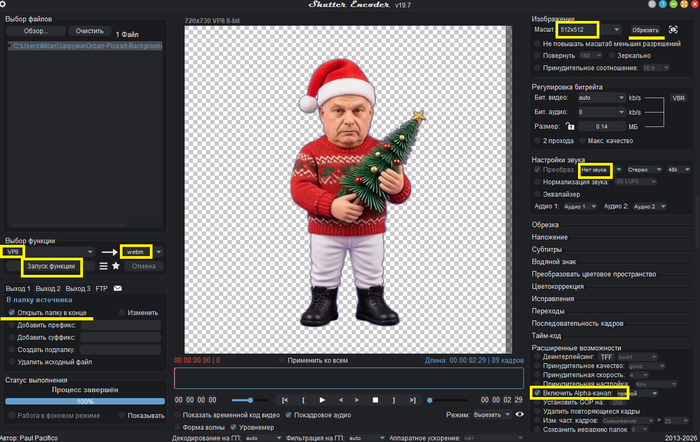Toggle the file size lock icon

coord(570,126)
